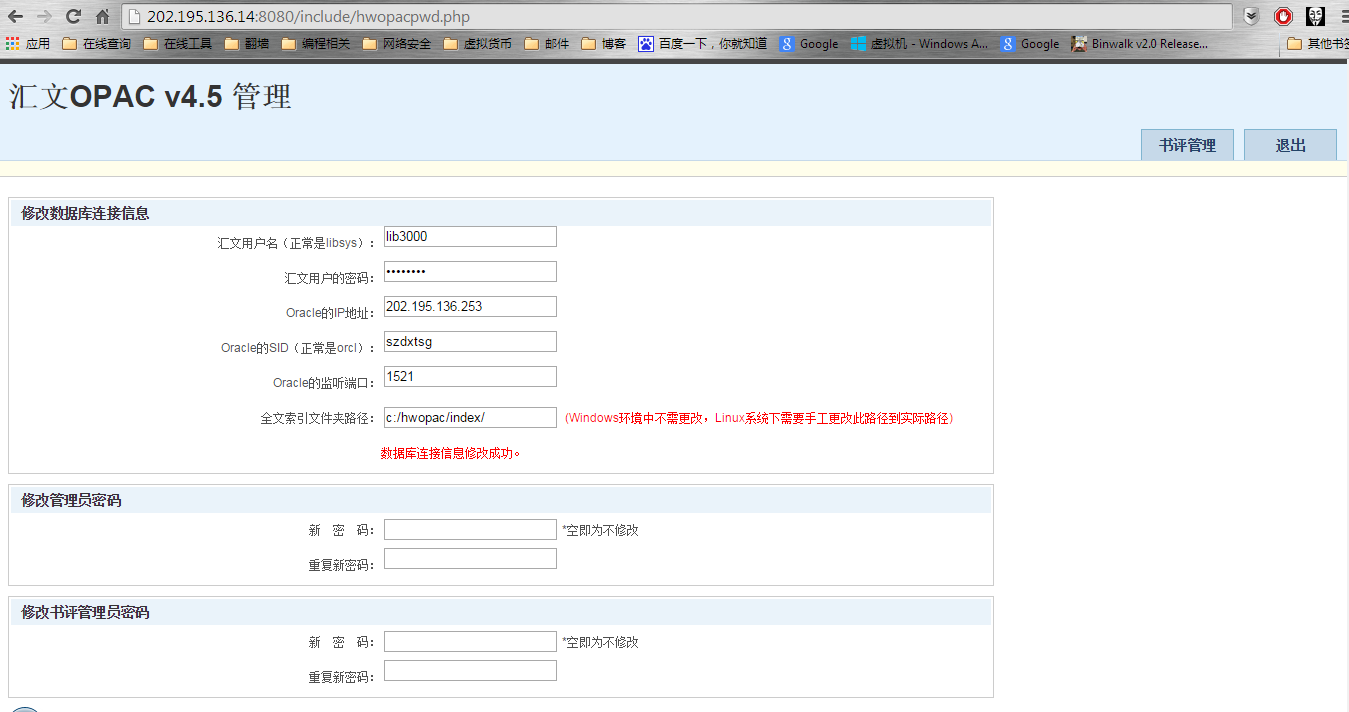The width and height of the screenshot is (1349, 712).
Task: Click 重复新密码 field under 修改书评管理员密码
Action: point(470,671)
